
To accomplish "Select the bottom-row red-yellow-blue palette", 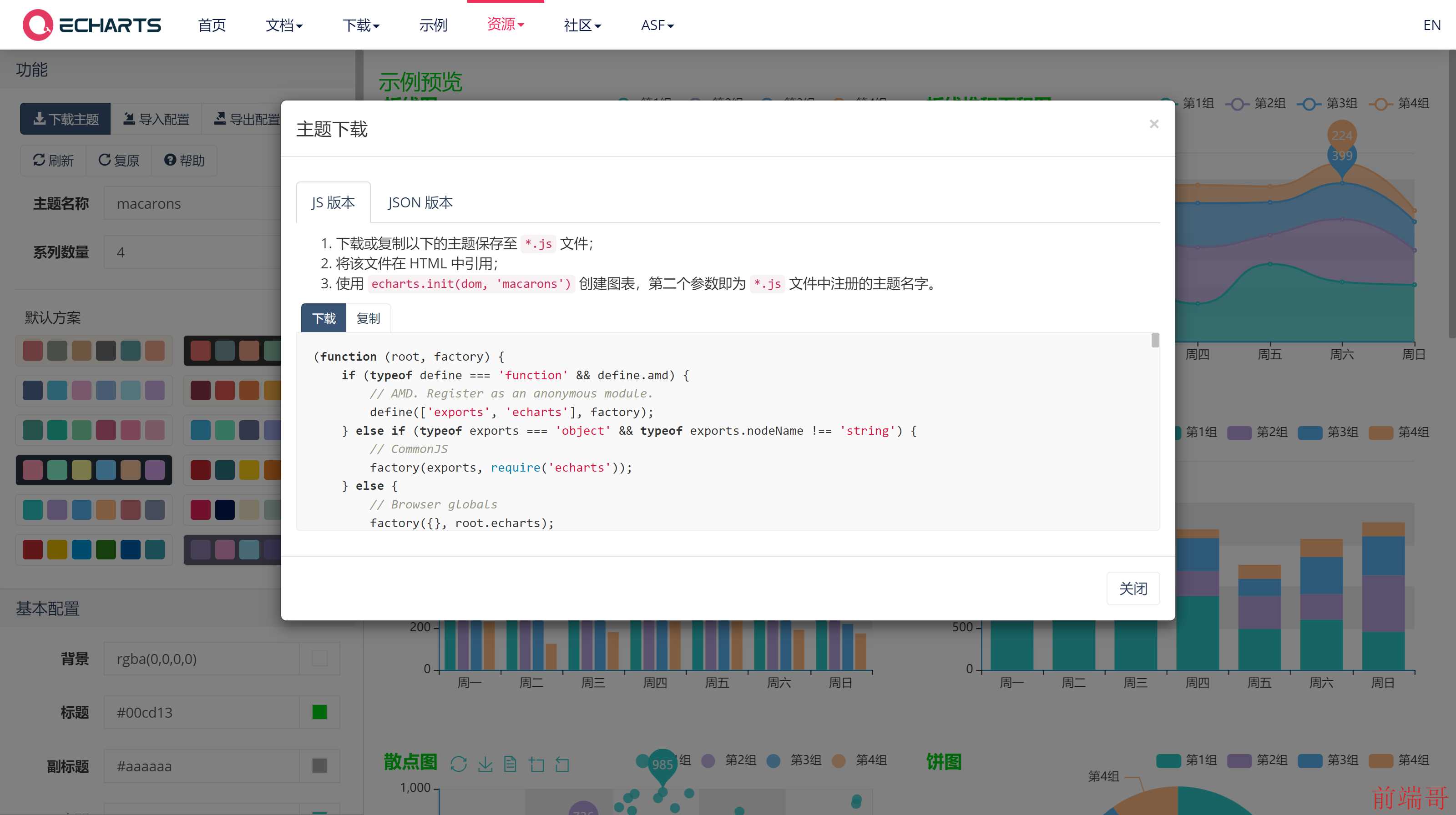I will click(94, 549).
